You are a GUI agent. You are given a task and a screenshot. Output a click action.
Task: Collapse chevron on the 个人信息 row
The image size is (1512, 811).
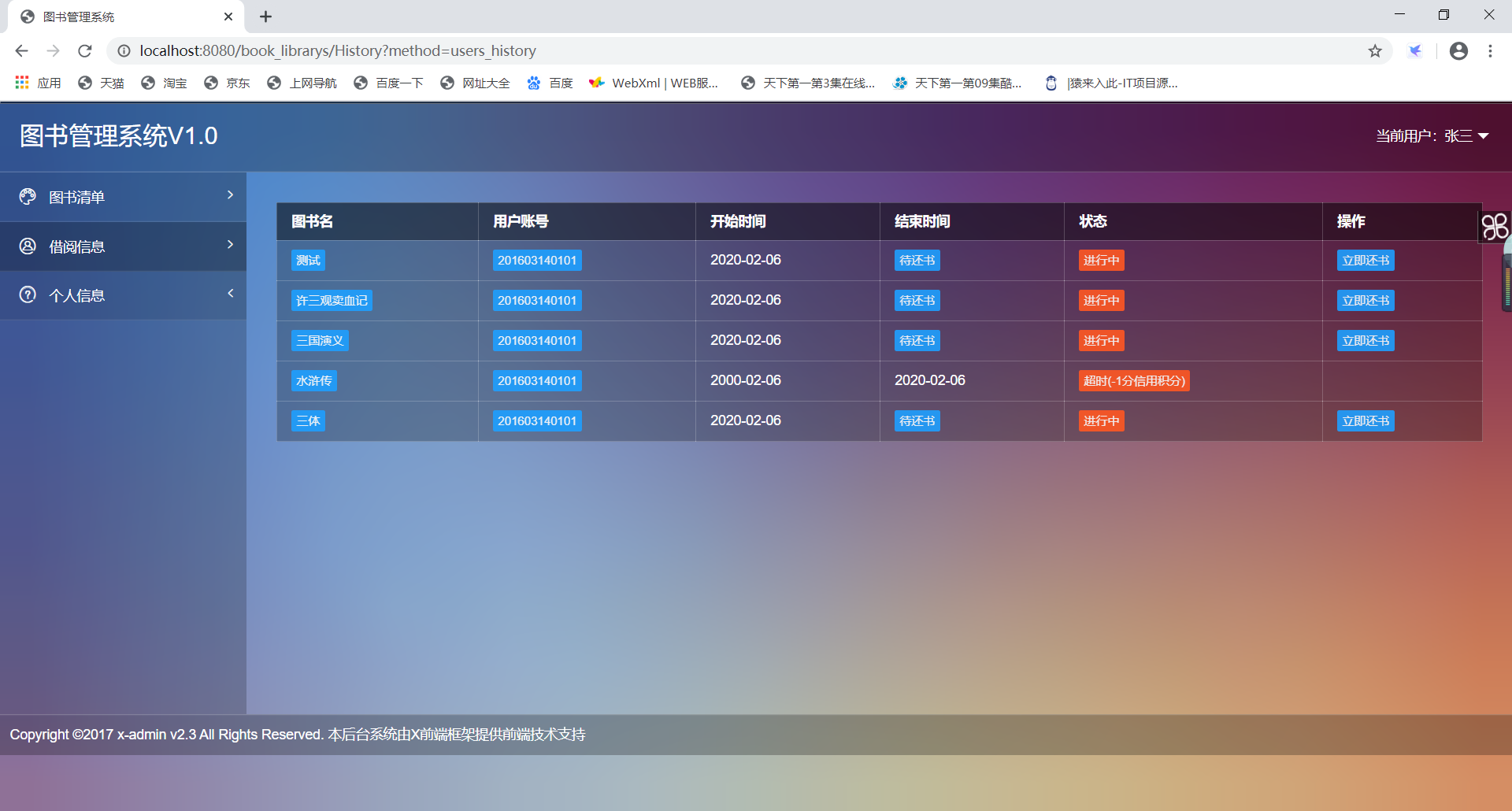[230, 294]
